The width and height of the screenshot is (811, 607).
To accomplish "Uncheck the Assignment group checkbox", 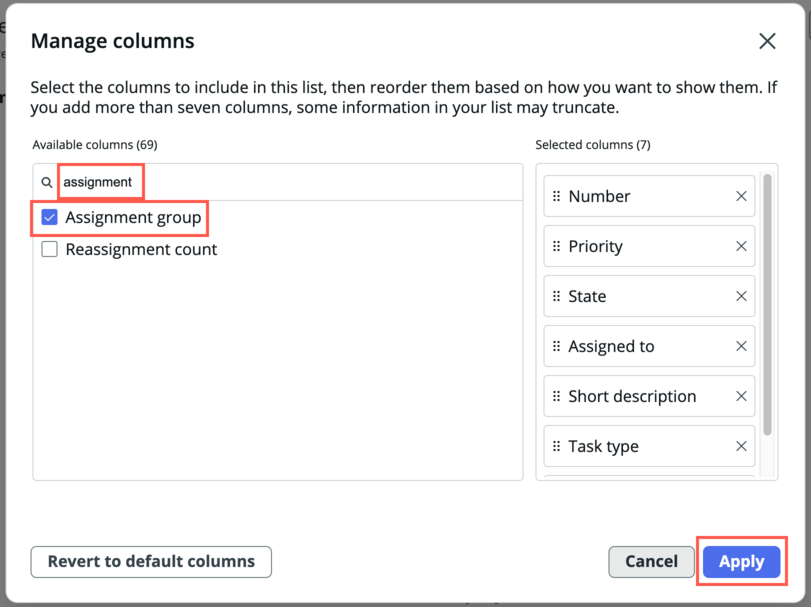I will 49,218.
